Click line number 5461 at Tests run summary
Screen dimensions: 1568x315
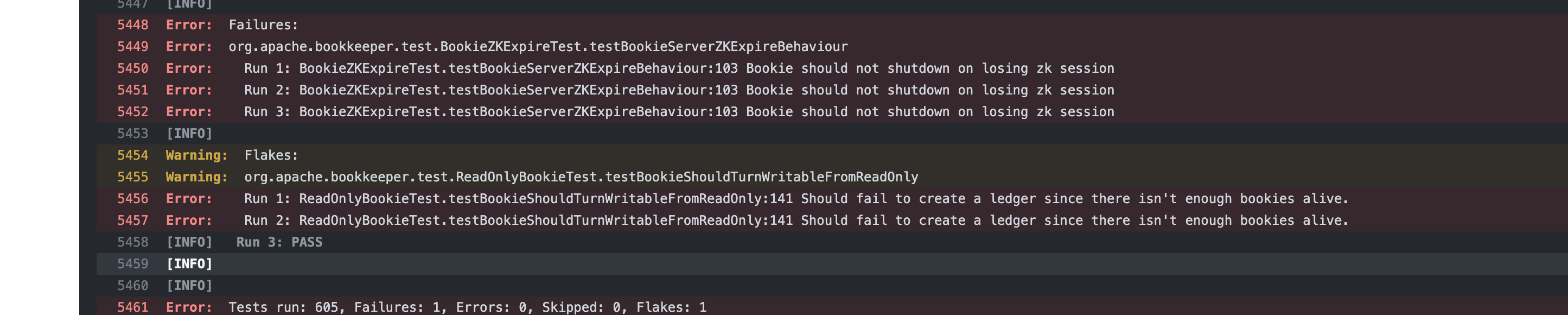tap(133, 308)
